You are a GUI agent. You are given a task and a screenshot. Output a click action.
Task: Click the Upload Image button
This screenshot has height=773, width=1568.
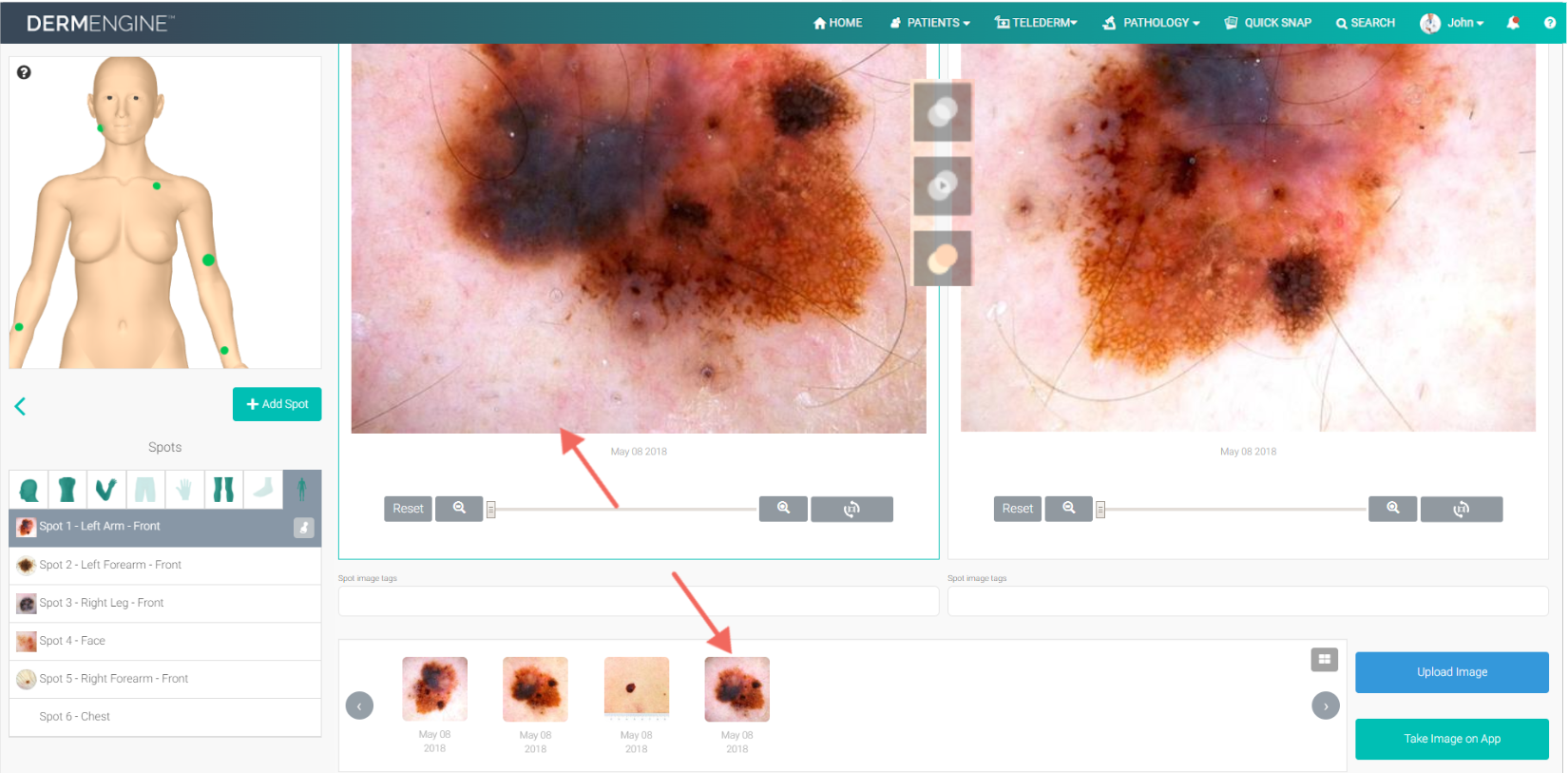coord(1451,672)
